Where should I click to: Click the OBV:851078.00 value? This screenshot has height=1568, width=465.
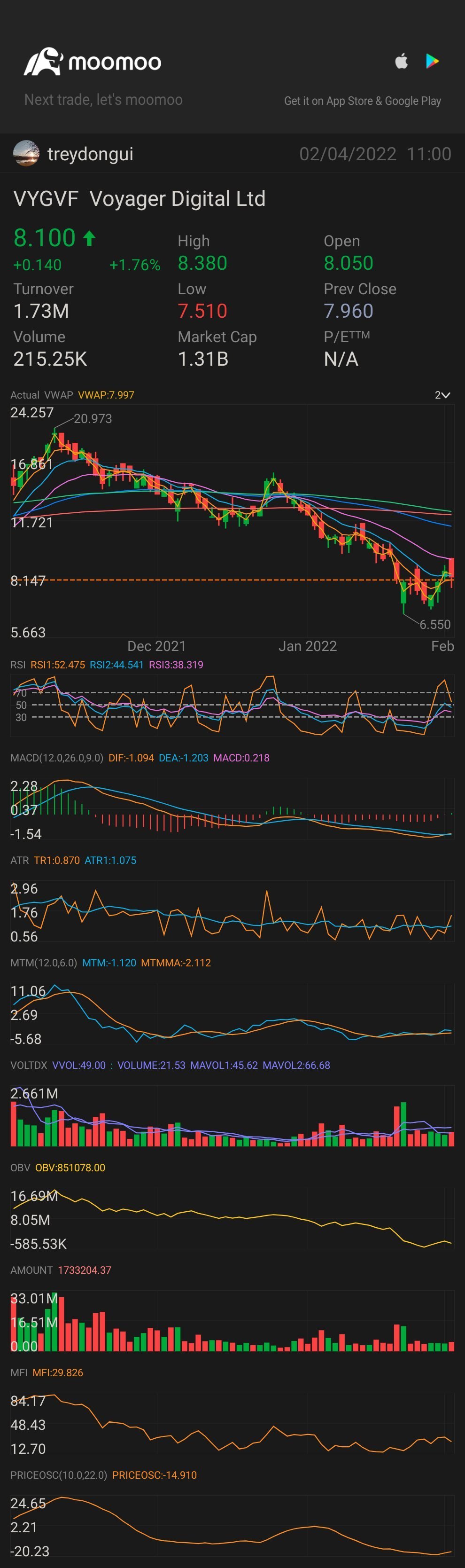coord(70,1168)
